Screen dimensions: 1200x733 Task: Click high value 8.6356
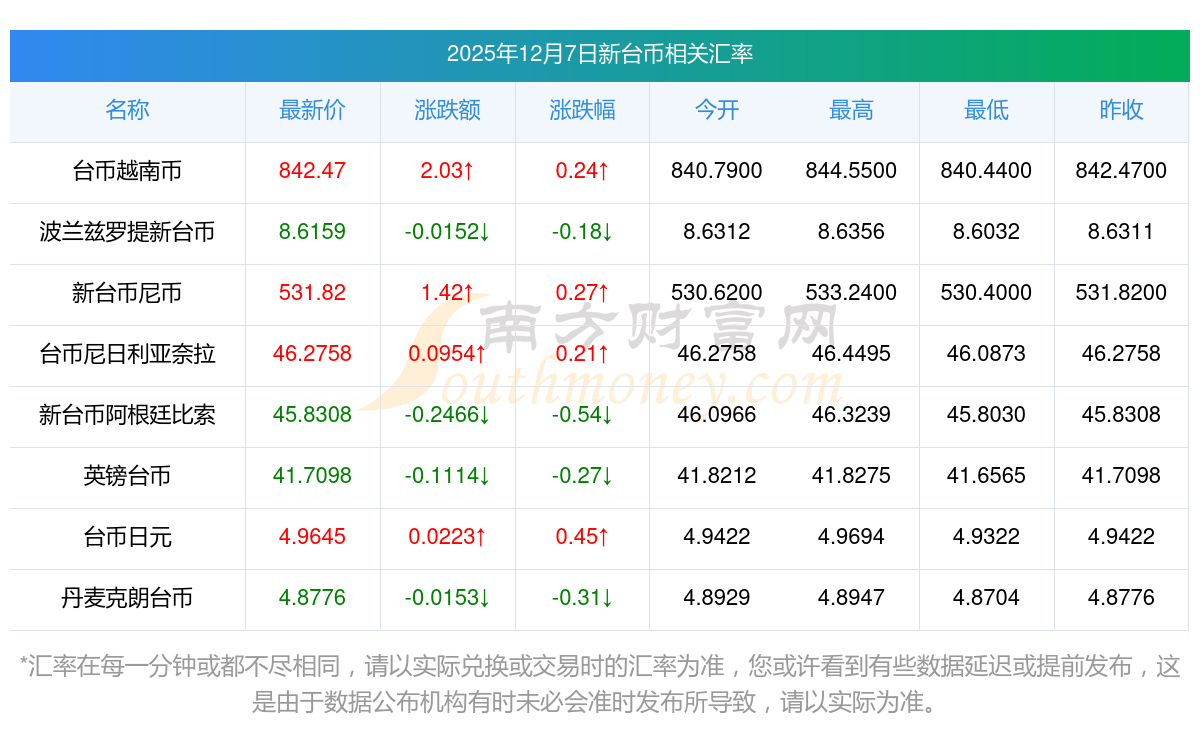pos(851,232)
